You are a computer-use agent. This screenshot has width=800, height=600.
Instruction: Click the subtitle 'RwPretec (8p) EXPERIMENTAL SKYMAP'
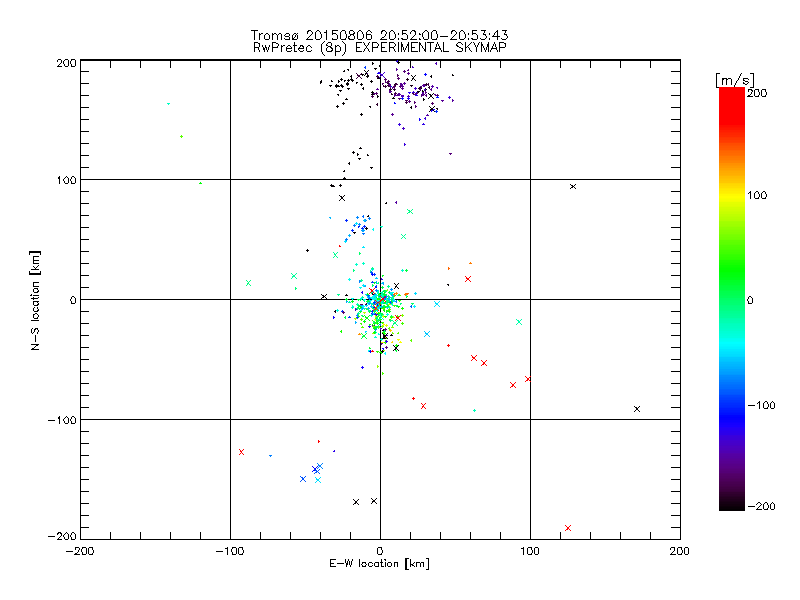point(380,48)
